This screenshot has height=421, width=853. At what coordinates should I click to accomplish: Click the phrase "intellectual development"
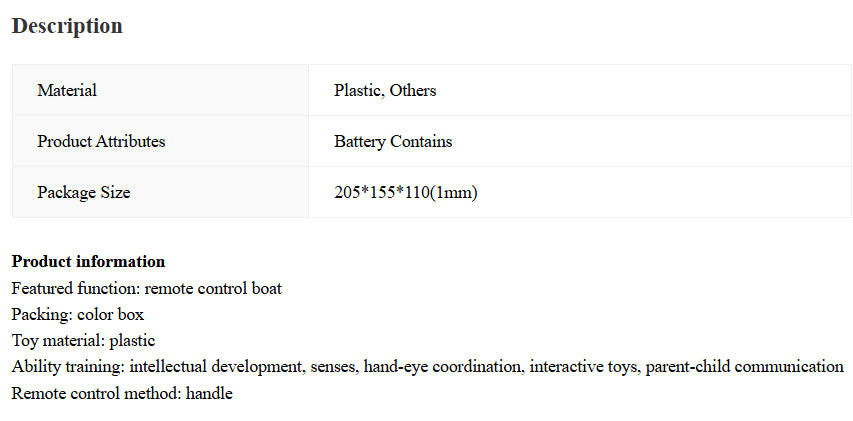[x=215, y=366]
